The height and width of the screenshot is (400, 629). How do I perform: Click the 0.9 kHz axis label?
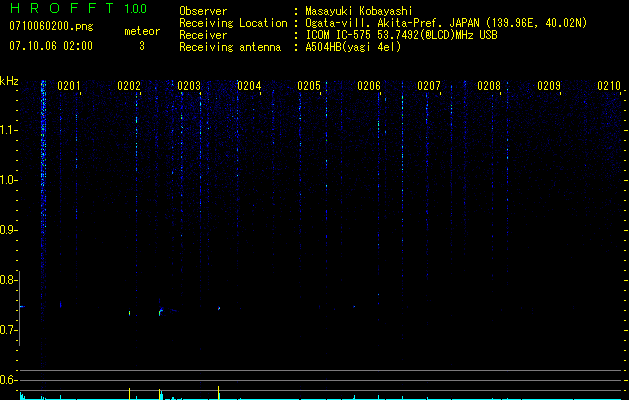point(8,230)
